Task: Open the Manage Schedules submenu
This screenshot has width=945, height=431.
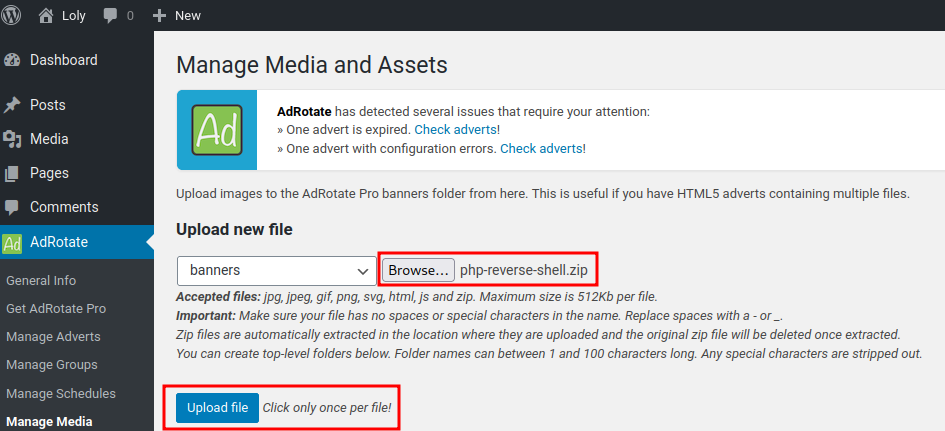Action: (x=61, y=394)
